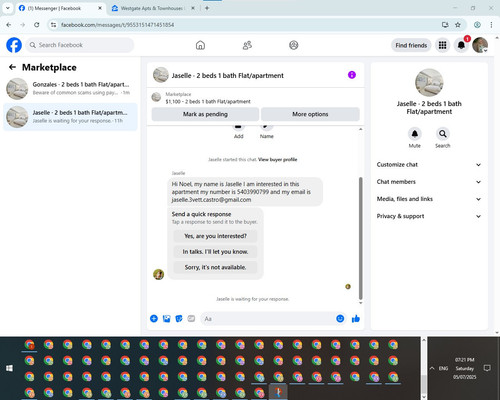Switch to the Messenger | Facebook tab
Image resolution: width=500 pixels, height=400 pixels.
click(60, 8)
